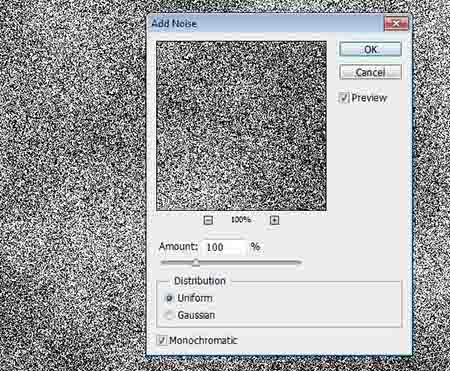This screenshot has width=450, height=371.
Task: Select the Uniform distribution radio button
Action: pyautogui.click(x=169, y=298)
